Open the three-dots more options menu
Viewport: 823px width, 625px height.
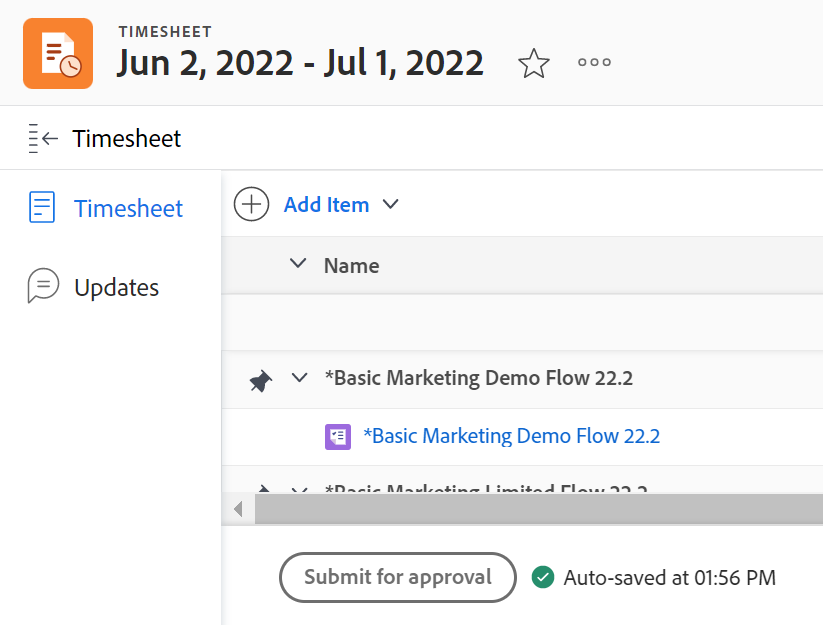594,63
